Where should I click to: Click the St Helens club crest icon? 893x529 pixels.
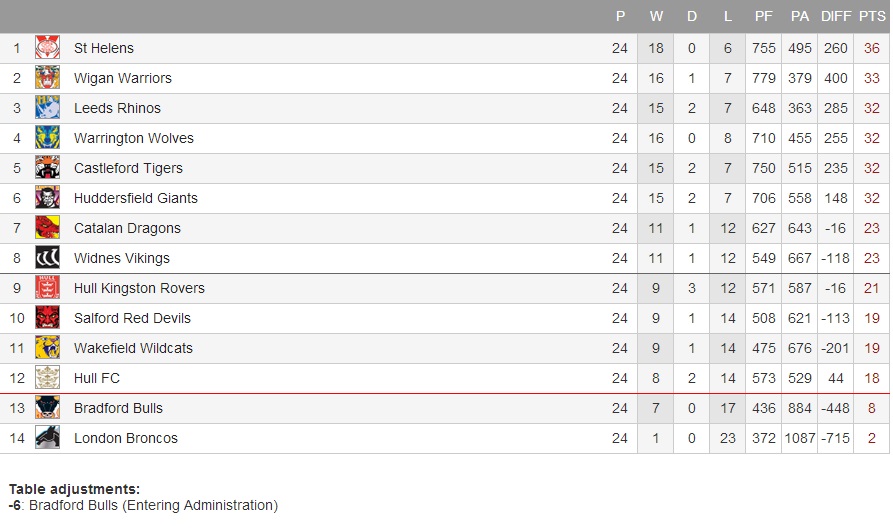click(47, 48)
